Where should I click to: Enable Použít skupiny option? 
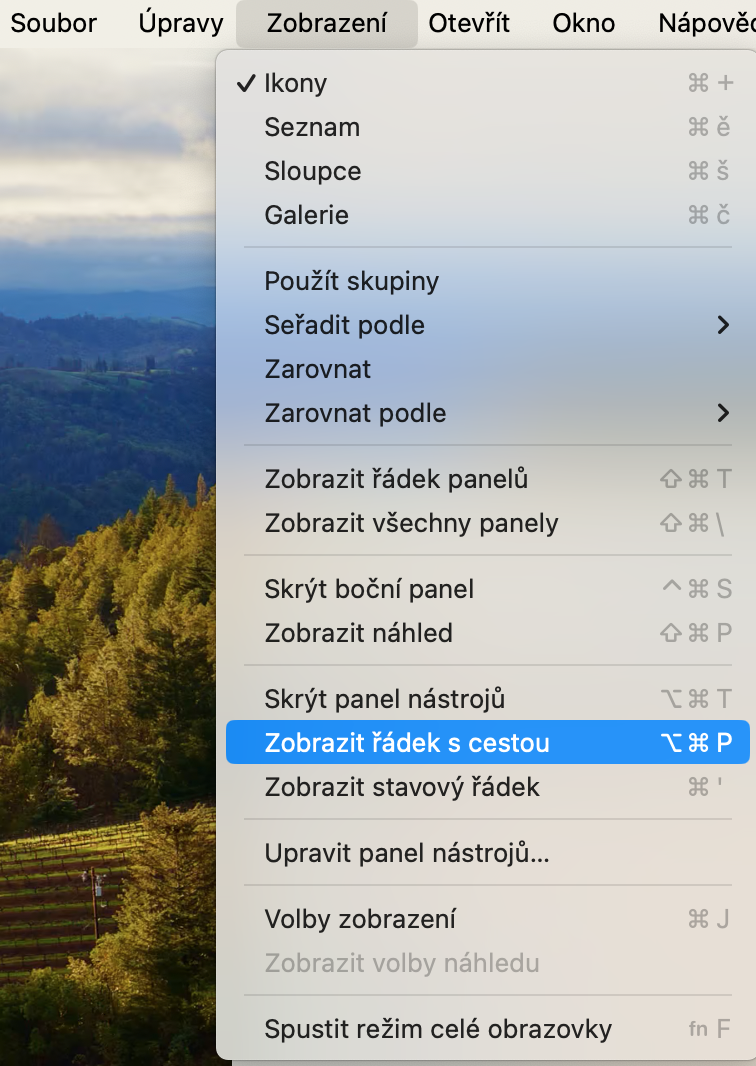point(352,281)
